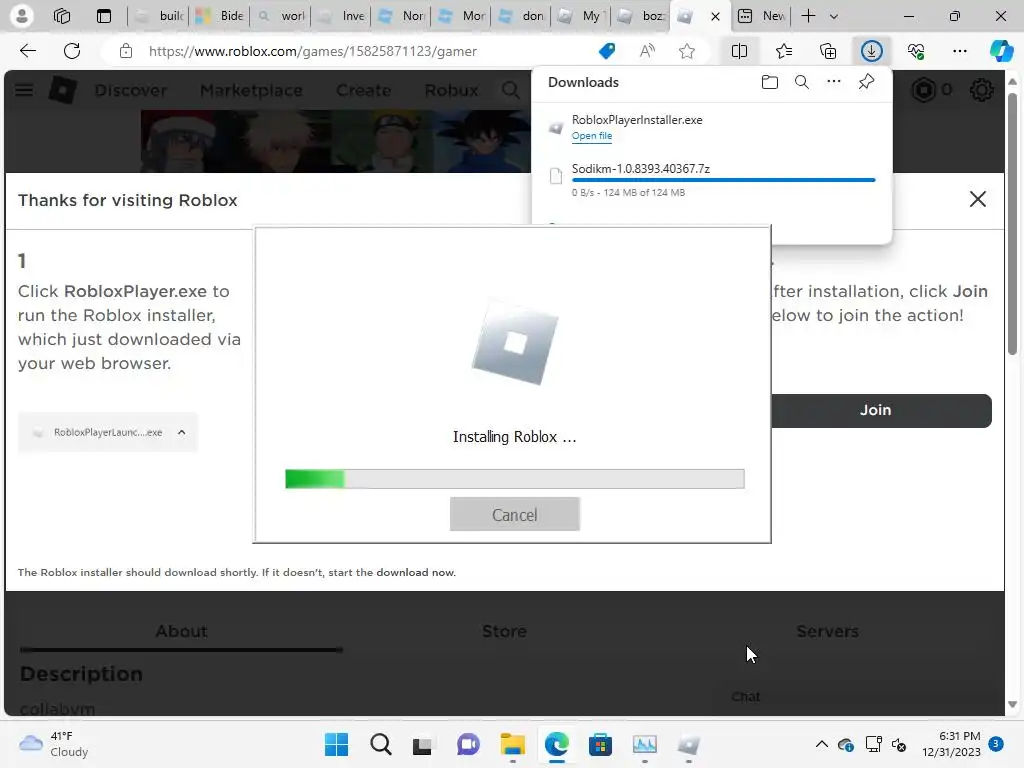Open the Edge profile avatar icon
Screen dimensions: 1024x768
22,16
